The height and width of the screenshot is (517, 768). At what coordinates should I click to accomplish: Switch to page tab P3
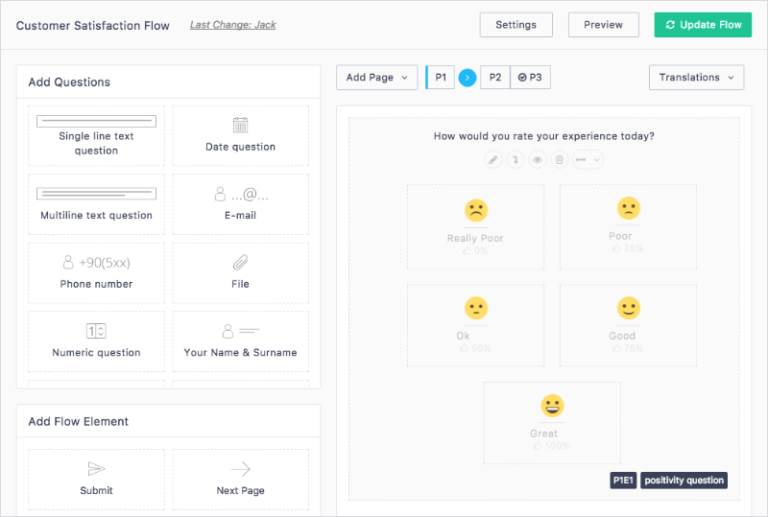(x=530, y=78)
